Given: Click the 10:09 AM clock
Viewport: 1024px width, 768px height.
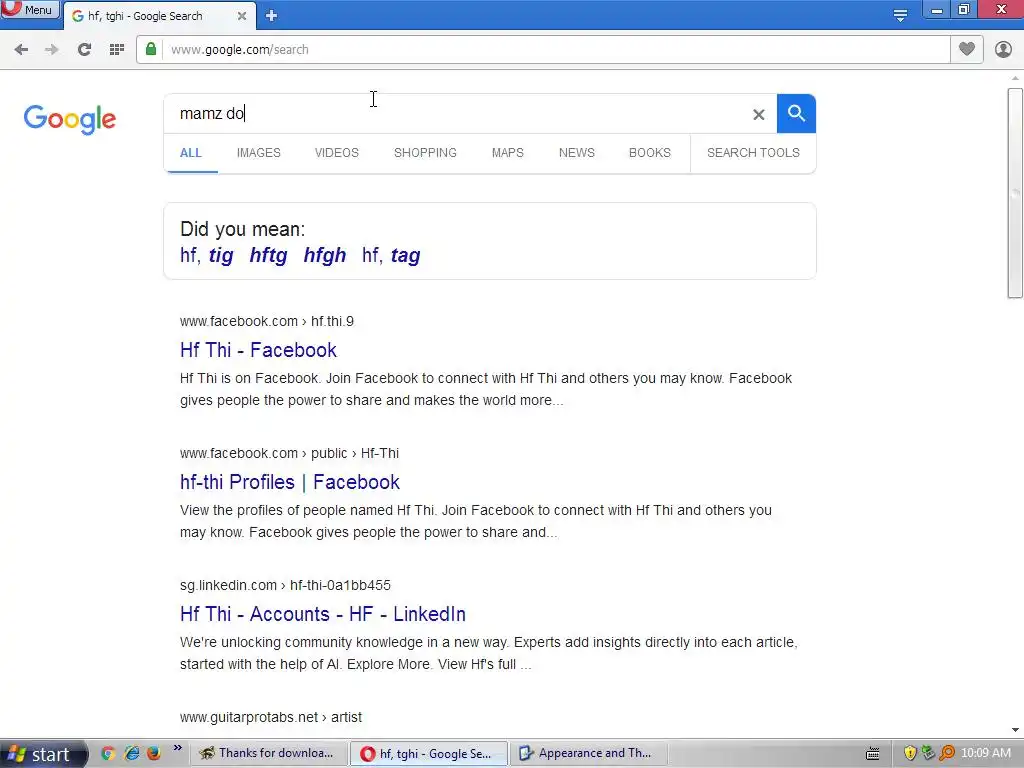Looking at the screenshot, I should (986, 753).
